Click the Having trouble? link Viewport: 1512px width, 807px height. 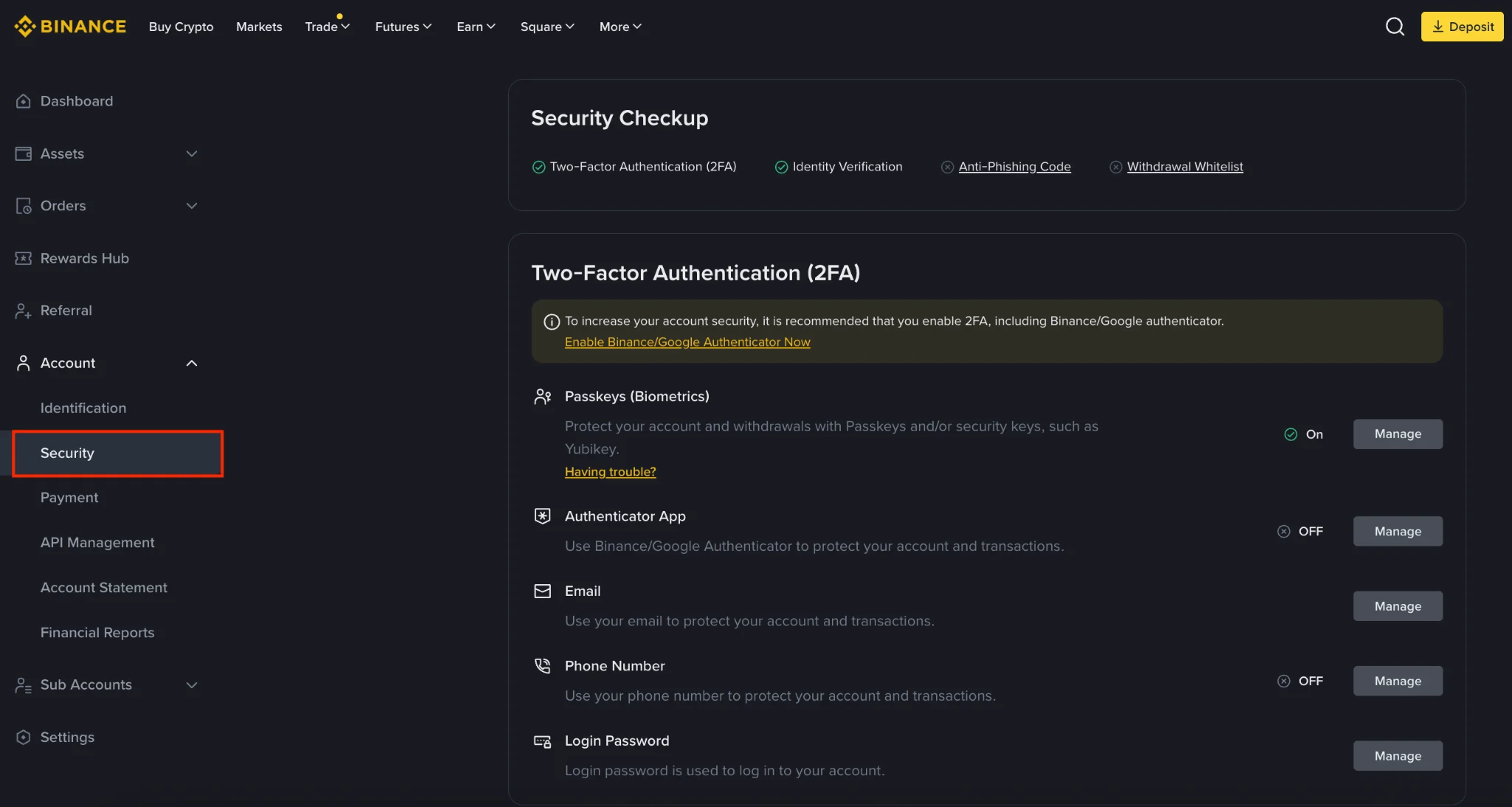[610, 472]
